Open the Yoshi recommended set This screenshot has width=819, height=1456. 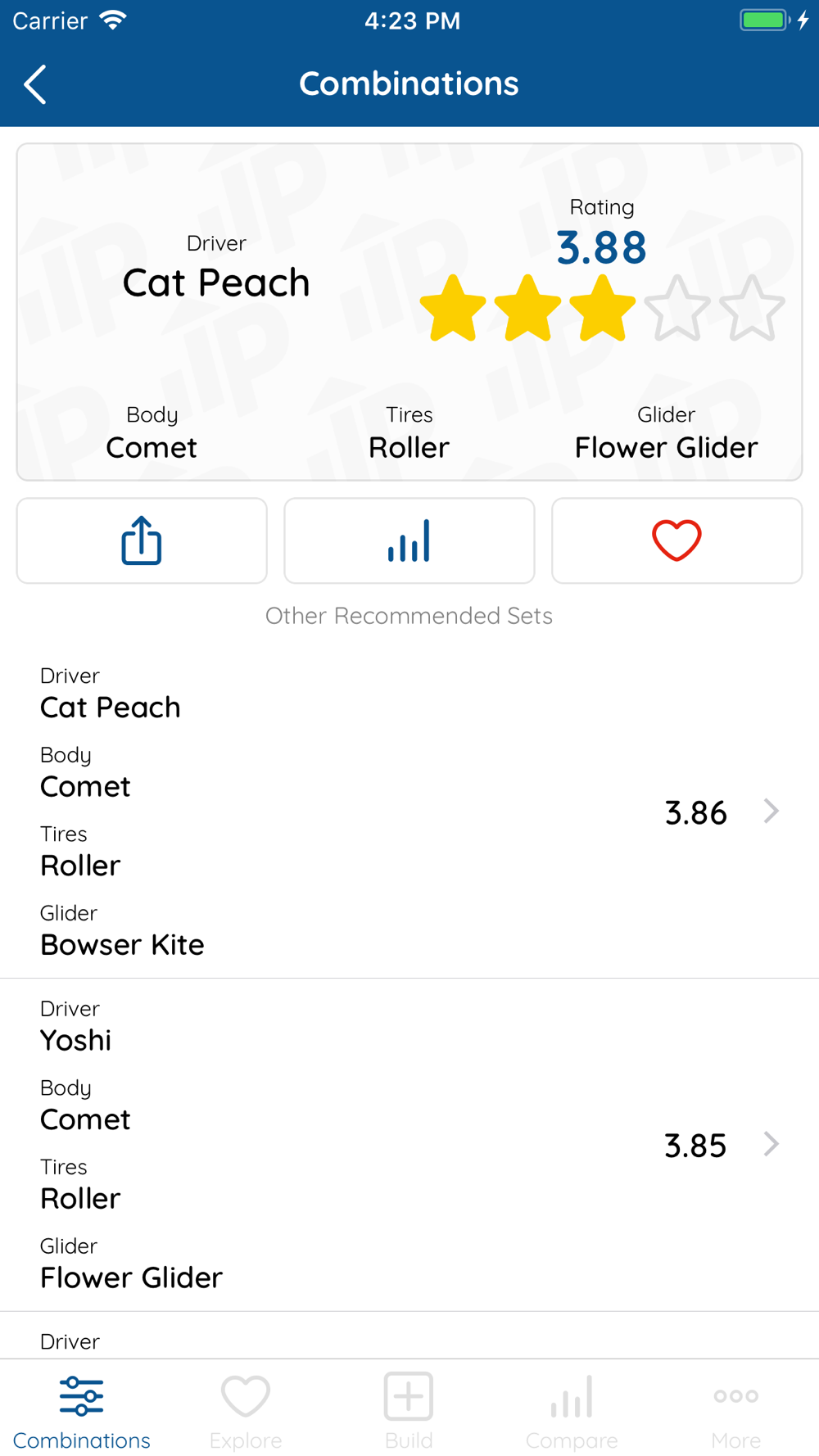(x=409, y=1145)
